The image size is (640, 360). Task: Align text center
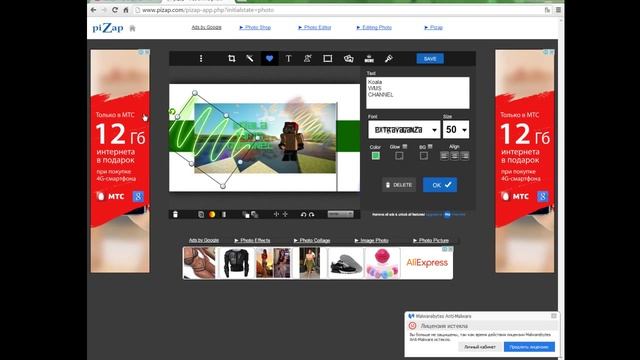click(454, 156)
